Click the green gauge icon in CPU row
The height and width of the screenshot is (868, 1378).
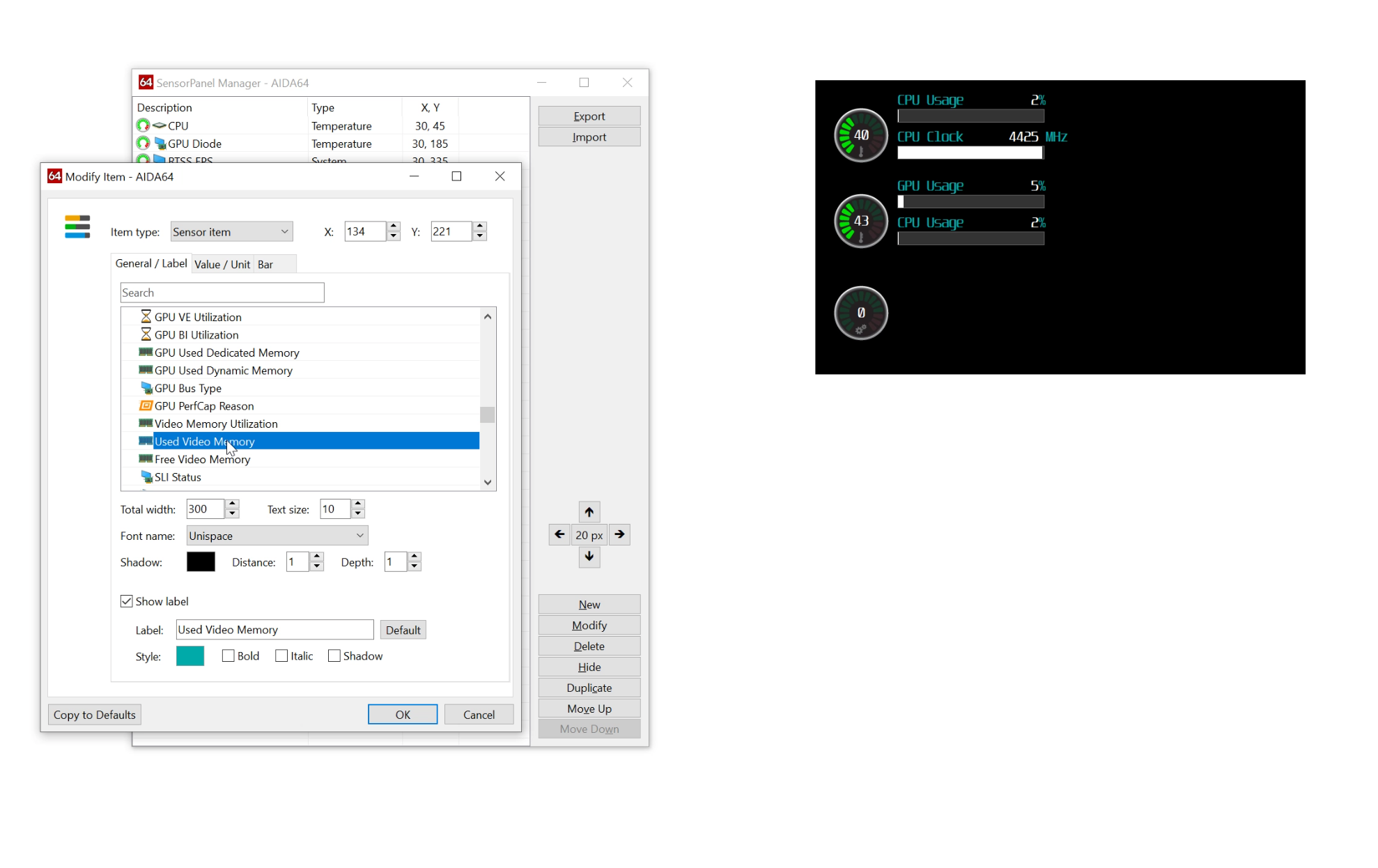pyautogui.click(x=143, y=125)
